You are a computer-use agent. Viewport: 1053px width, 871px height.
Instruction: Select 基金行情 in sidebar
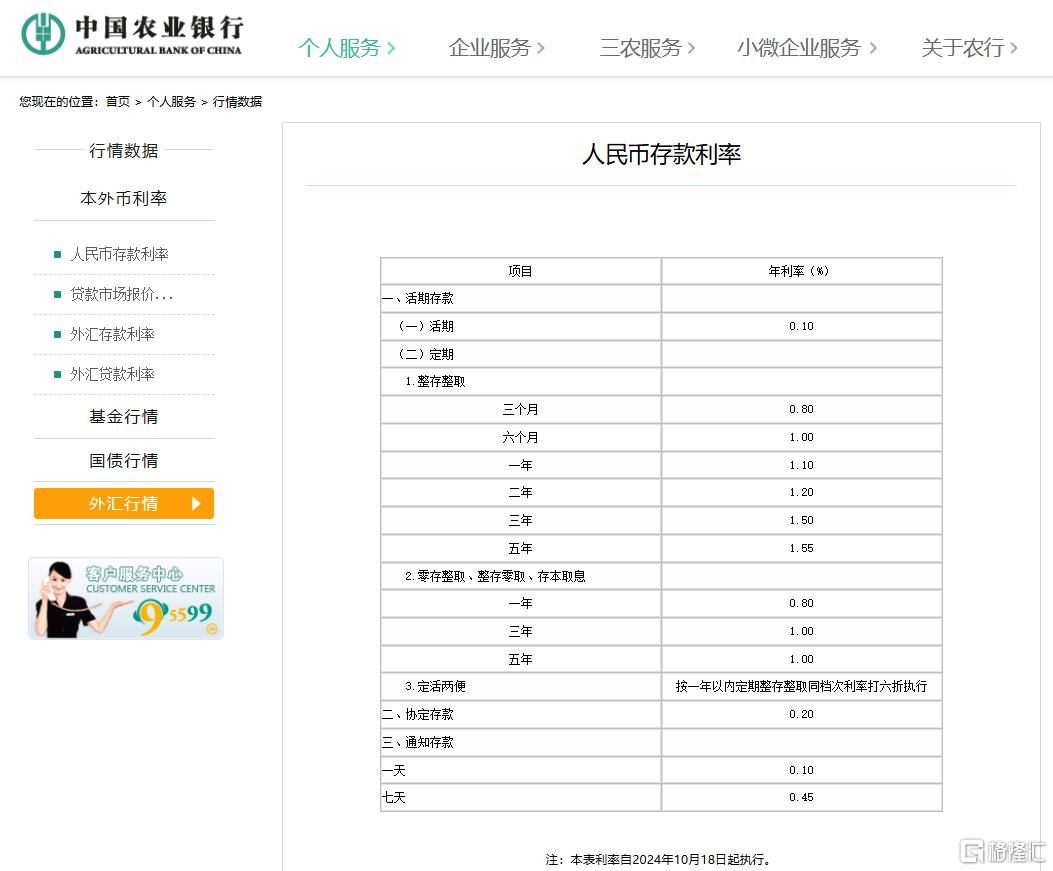point(124,417)
